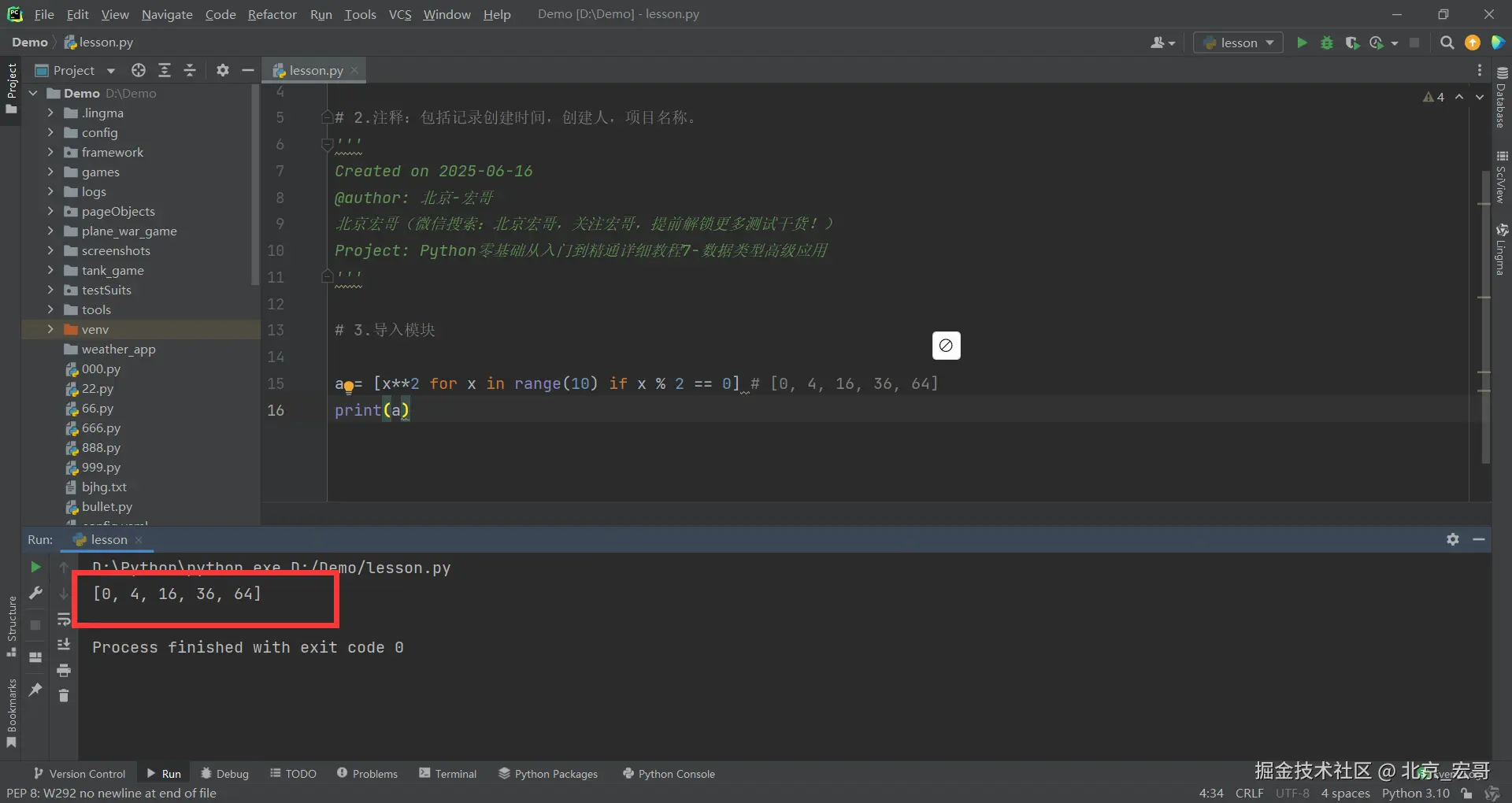Expand the games folder
This screenshot has width=1512, height=803.
pos(50,172)
